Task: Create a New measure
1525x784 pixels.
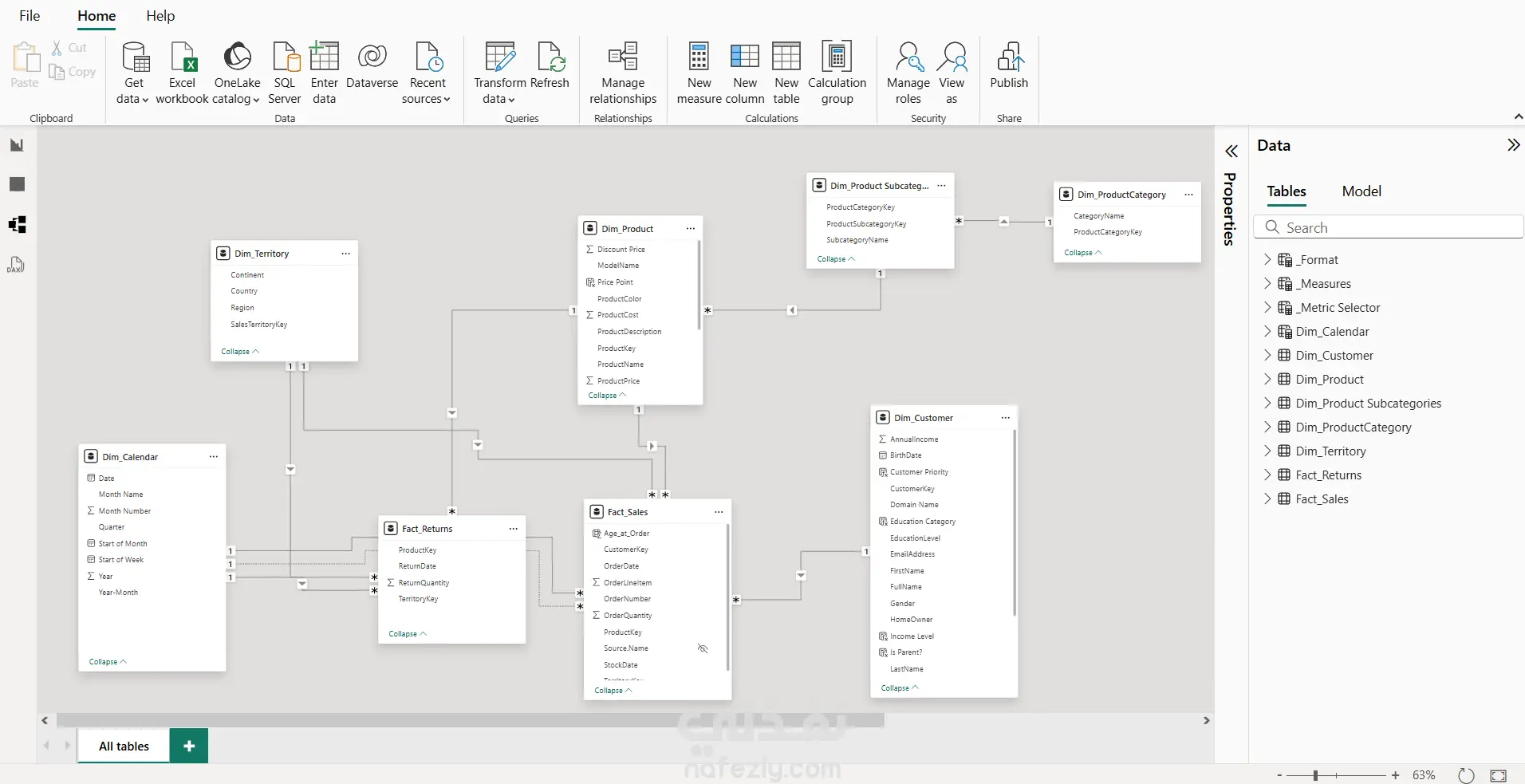Action: (x=699, y=73)
